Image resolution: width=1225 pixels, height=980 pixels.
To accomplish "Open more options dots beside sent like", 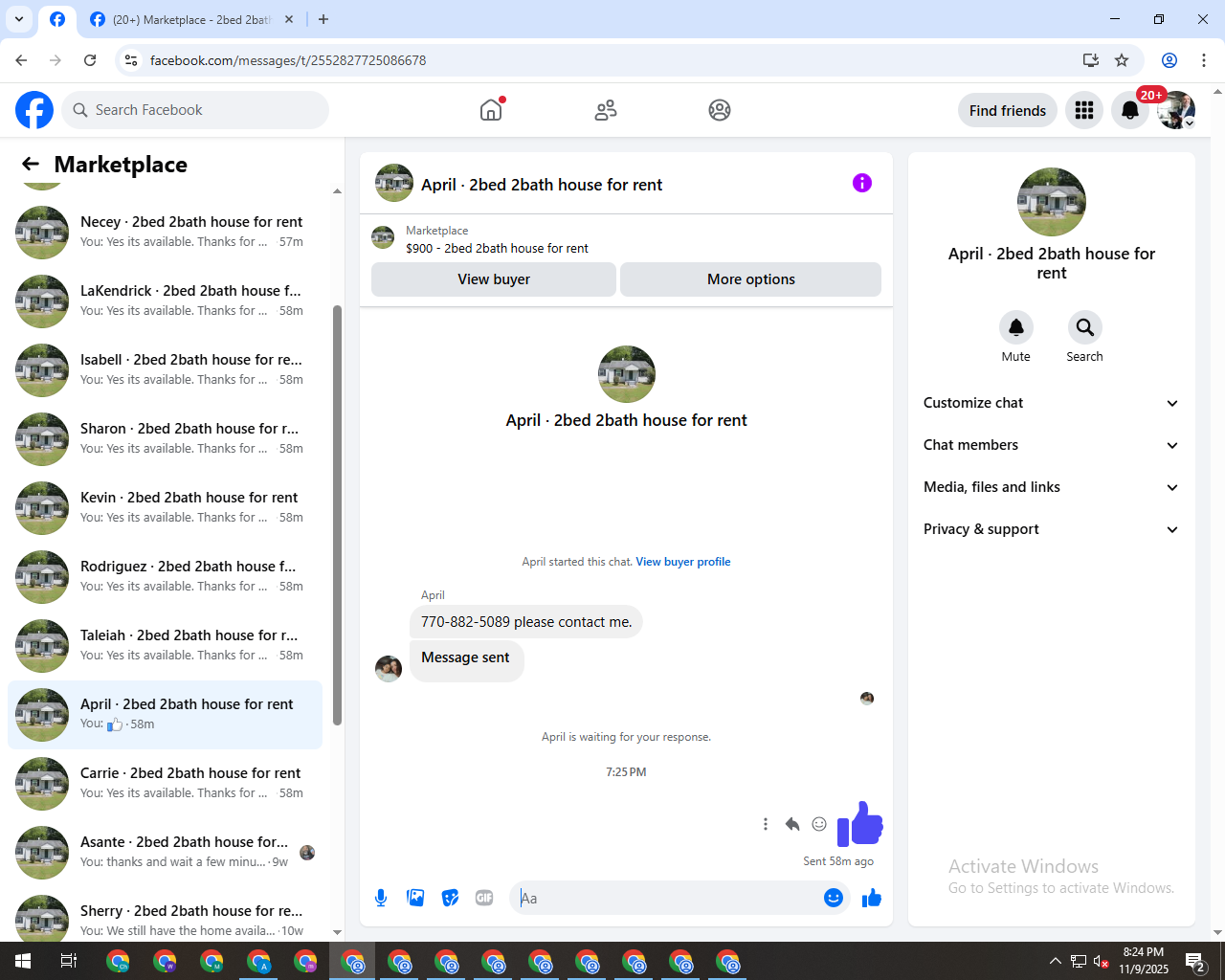I will coord(766,824).
